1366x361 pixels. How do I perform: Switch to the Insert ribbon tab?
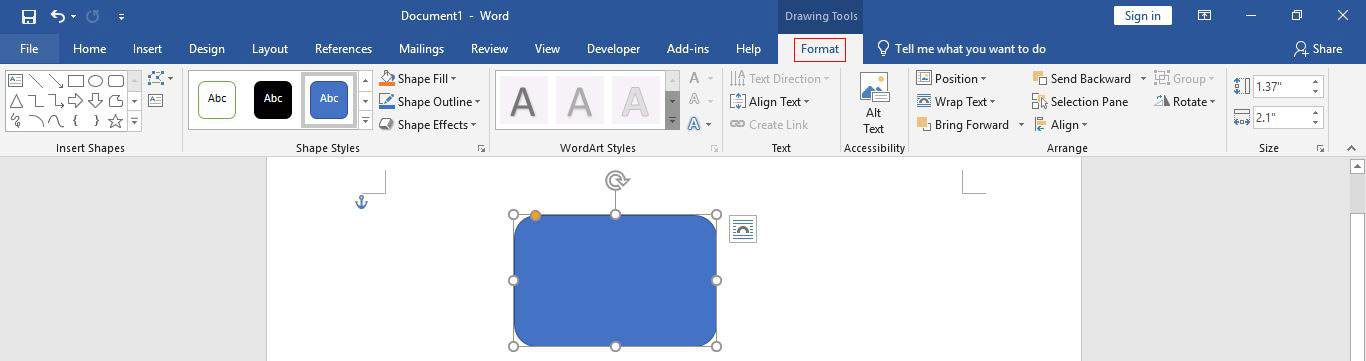(147, 49)
